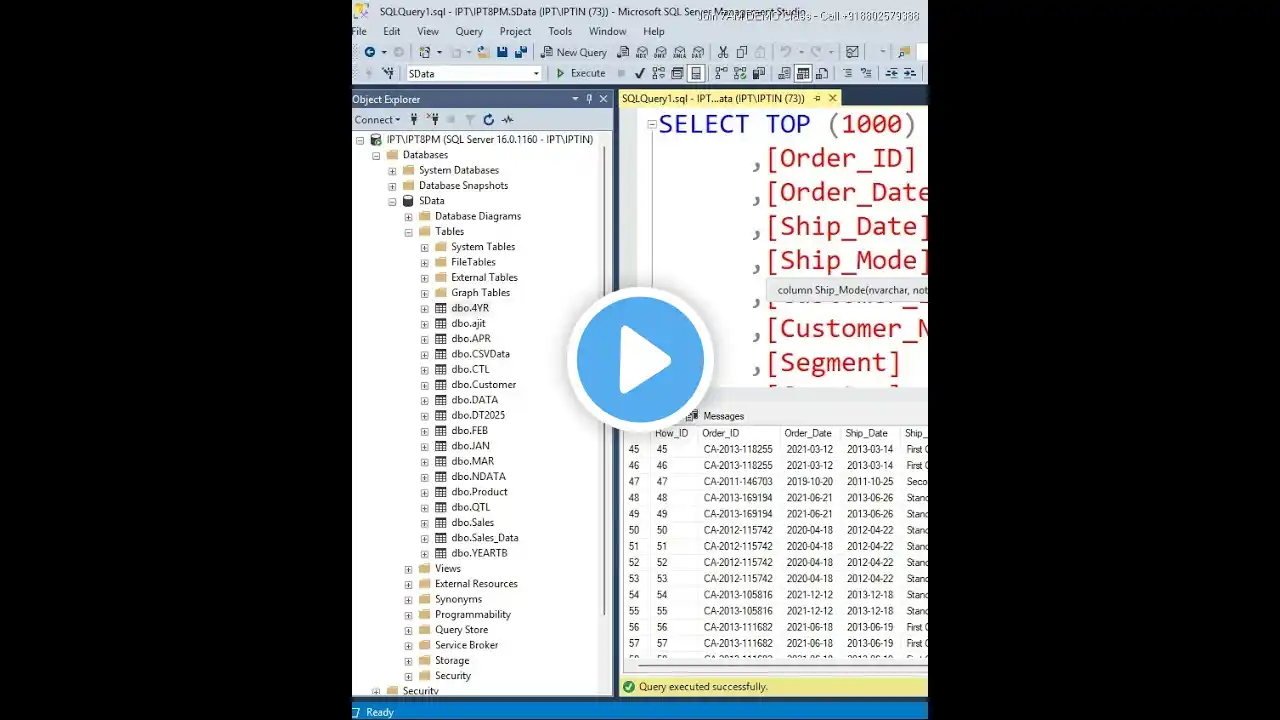Open the SData database dropdown
Image resolution: width=1280 pixels, height=720 pixels.
(x=536, y=73)
